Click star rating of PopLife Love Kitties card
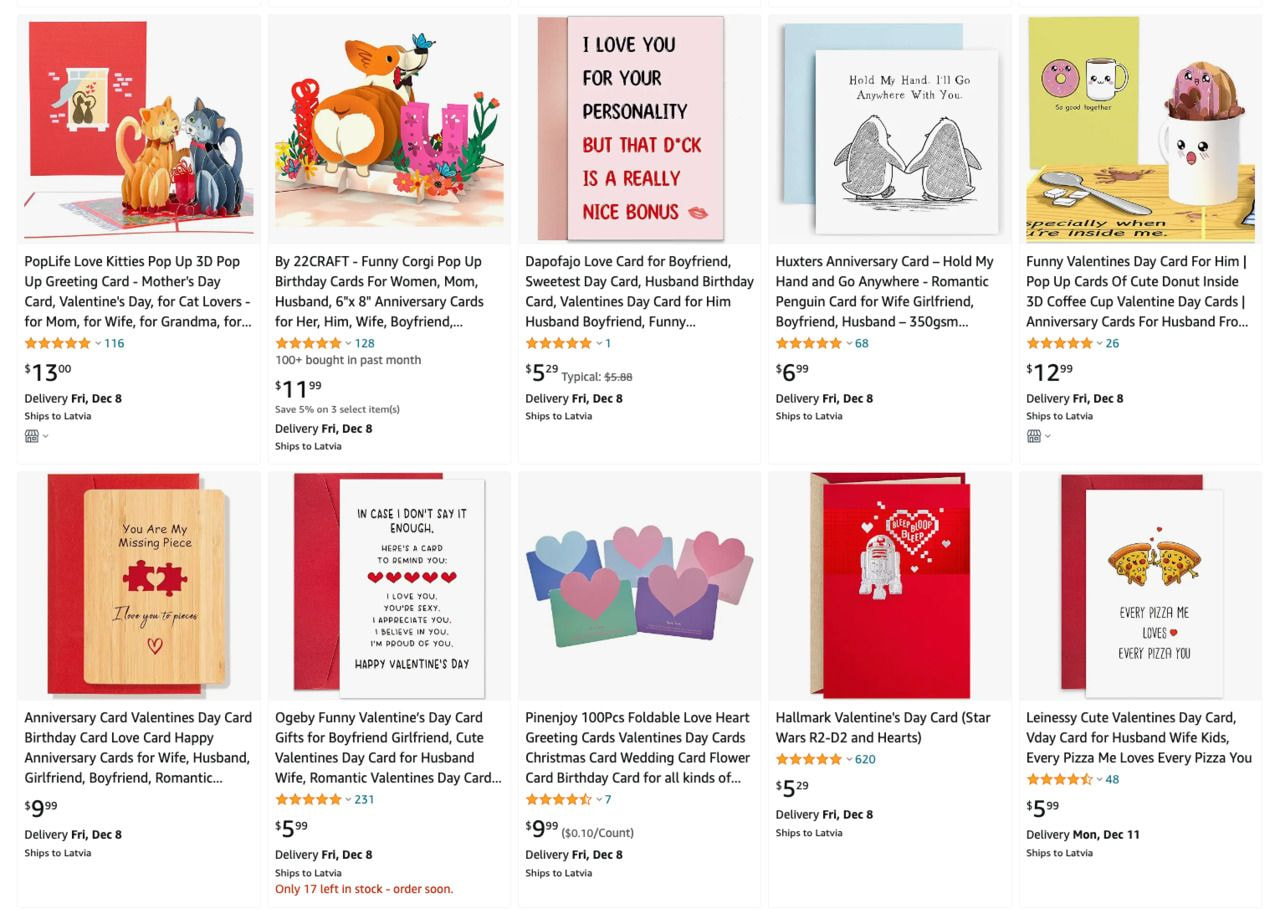Screen dimensions: 1280x909 pos(58,343)
